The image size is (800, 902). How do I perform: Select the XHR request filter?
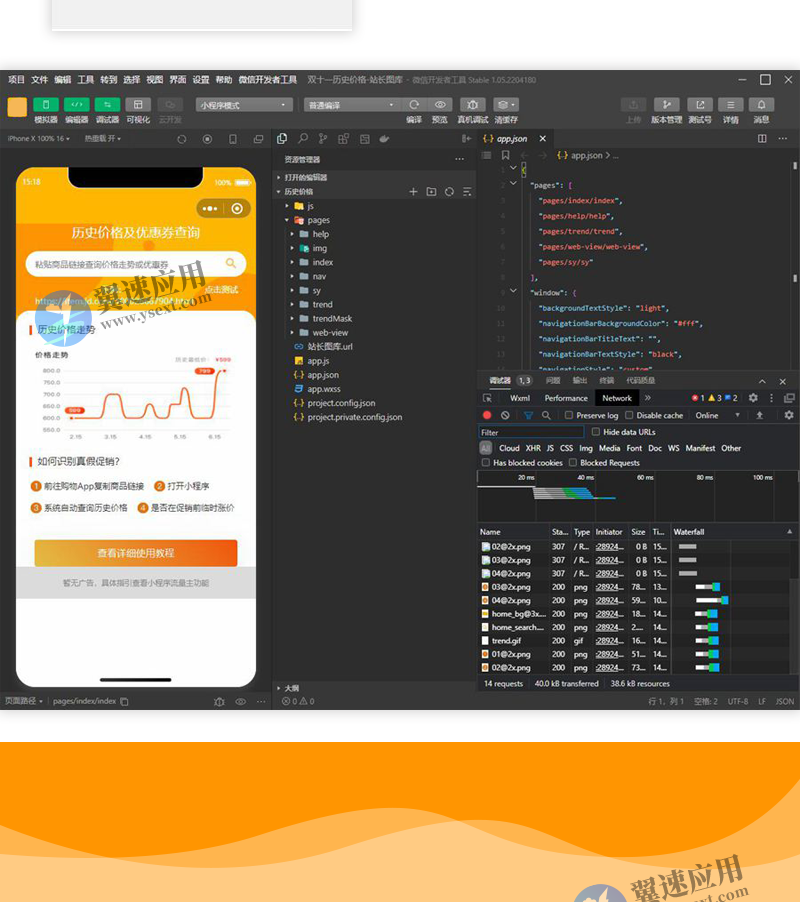533,448
